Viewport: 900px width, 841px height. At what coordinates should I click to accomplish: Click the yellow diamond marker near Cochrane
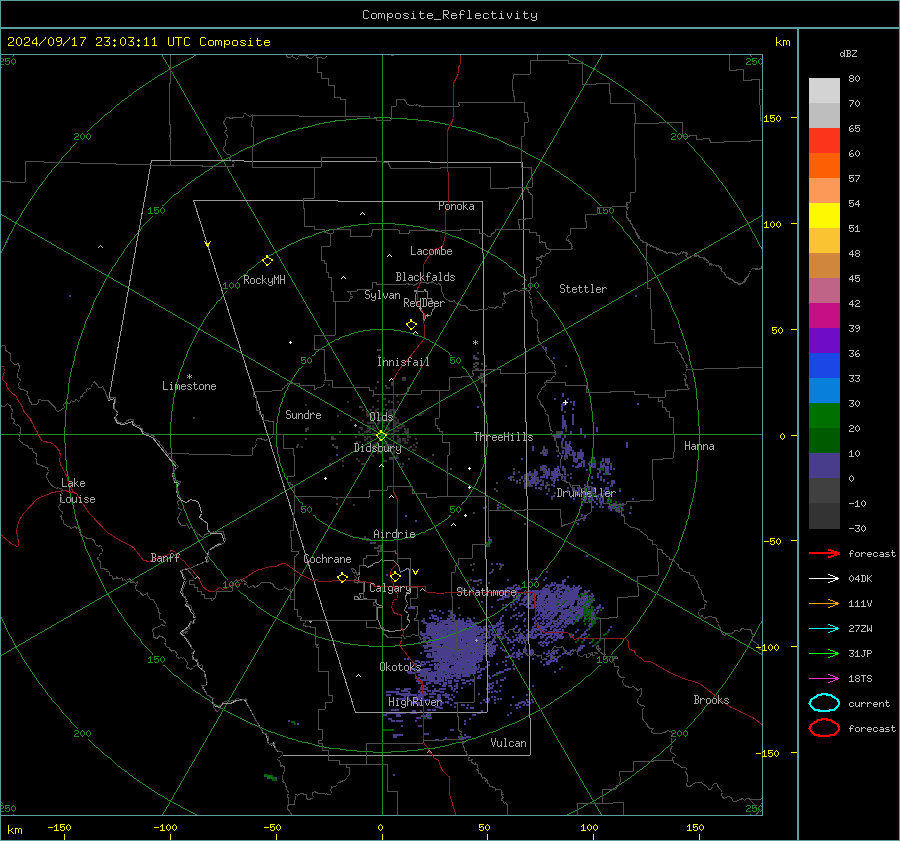point(342,577)
